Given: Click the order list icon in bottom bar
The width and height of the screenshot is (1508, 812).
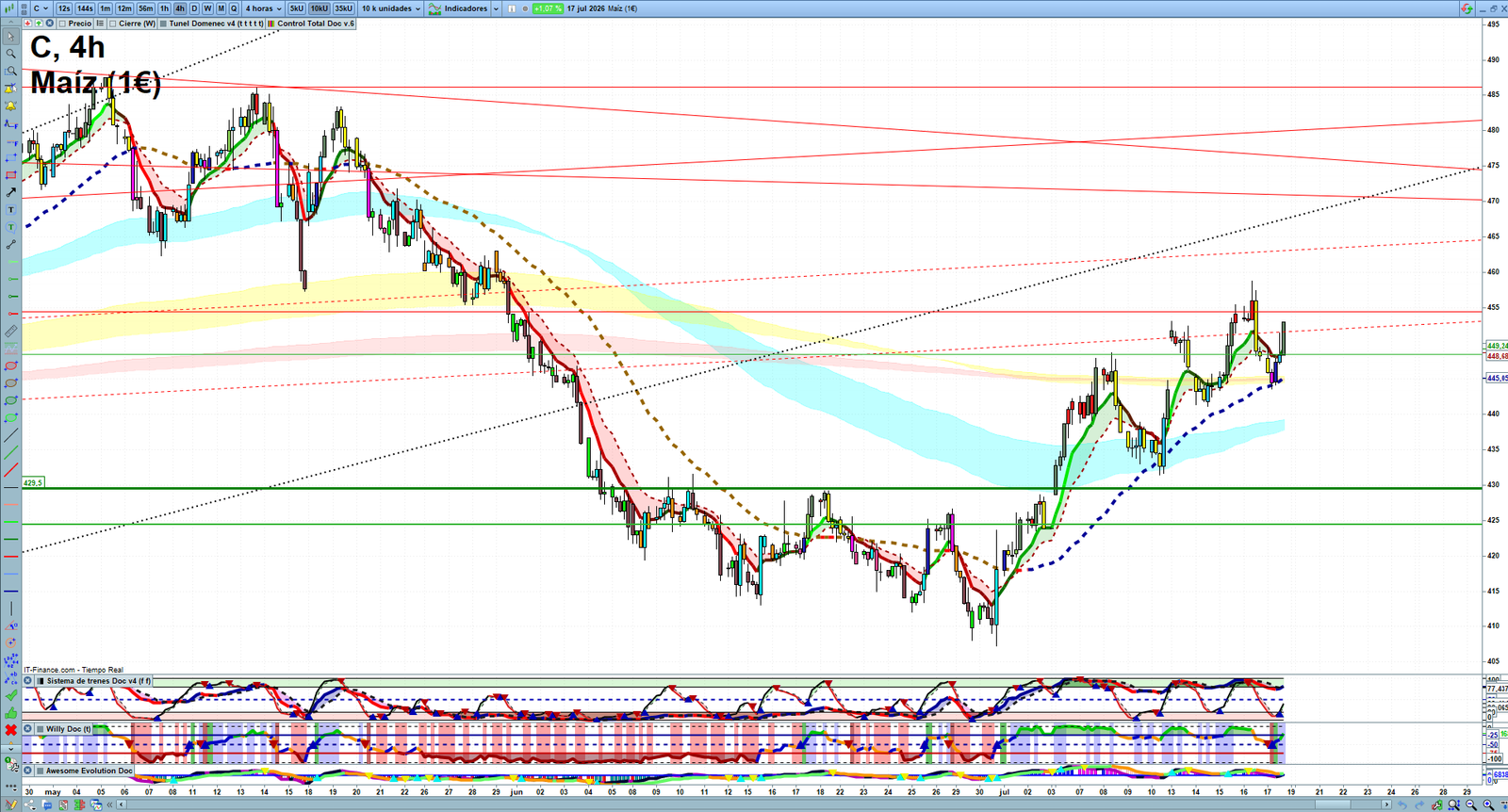Looking at the screenshot, I should coord(63,804).
